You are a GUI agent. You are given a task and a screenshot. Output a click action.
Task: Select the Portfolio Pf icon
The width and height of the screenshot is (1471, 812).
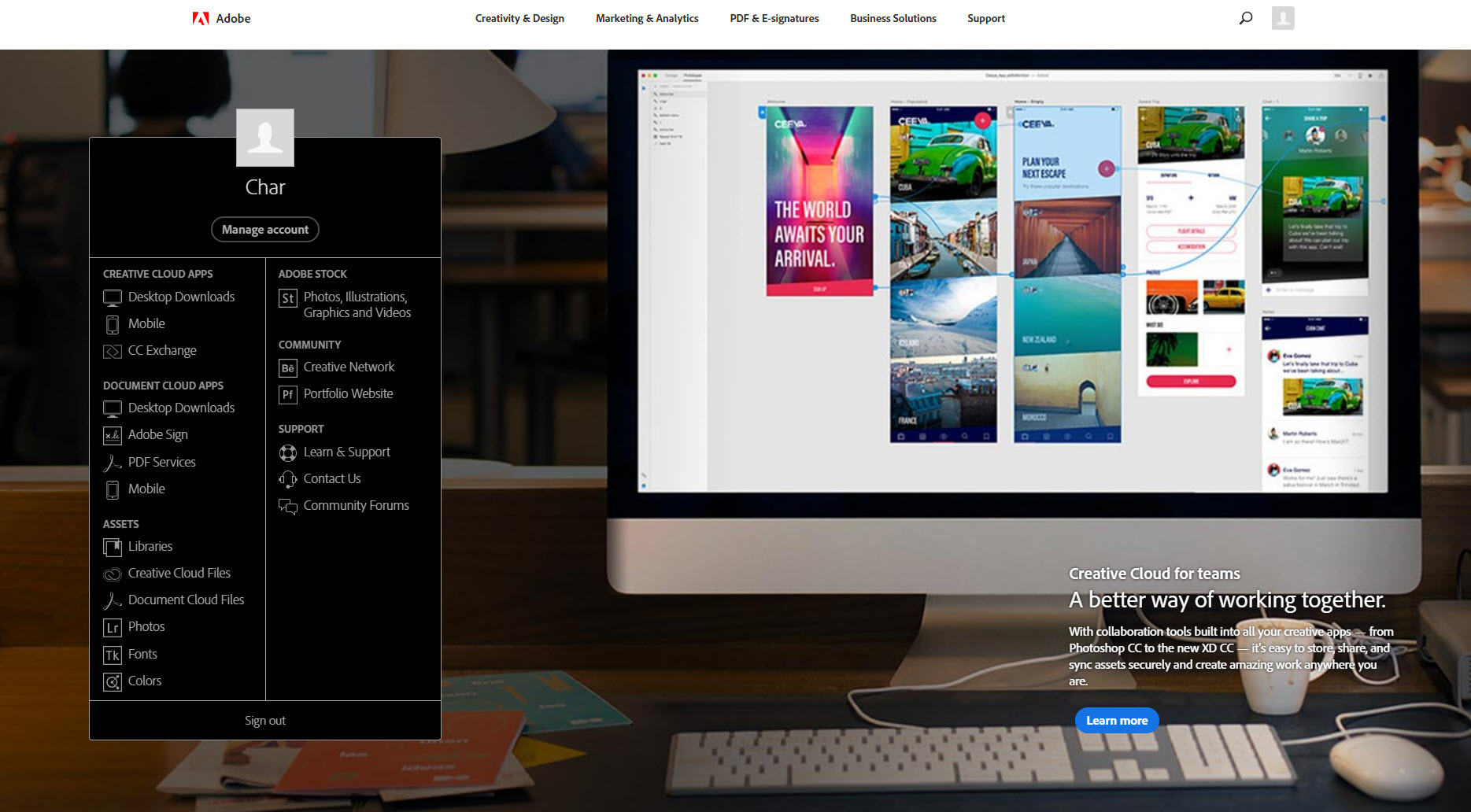click(x=288, y=395)
